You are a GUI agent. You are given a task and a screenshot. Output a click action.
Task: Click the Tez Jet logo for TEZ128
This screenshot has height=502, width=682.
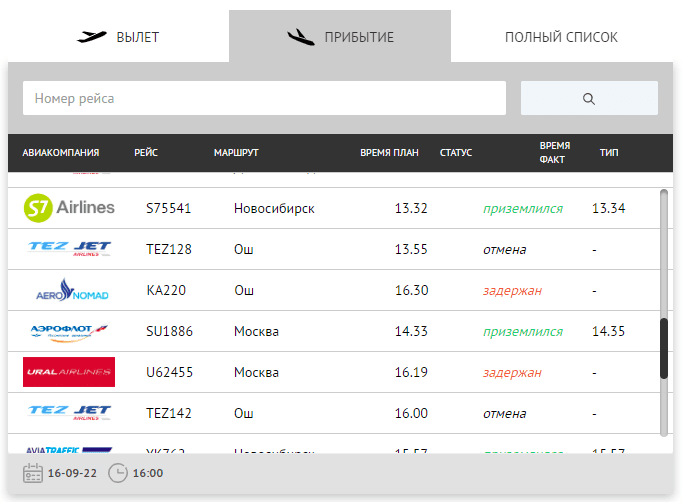(x=69, y=249)
